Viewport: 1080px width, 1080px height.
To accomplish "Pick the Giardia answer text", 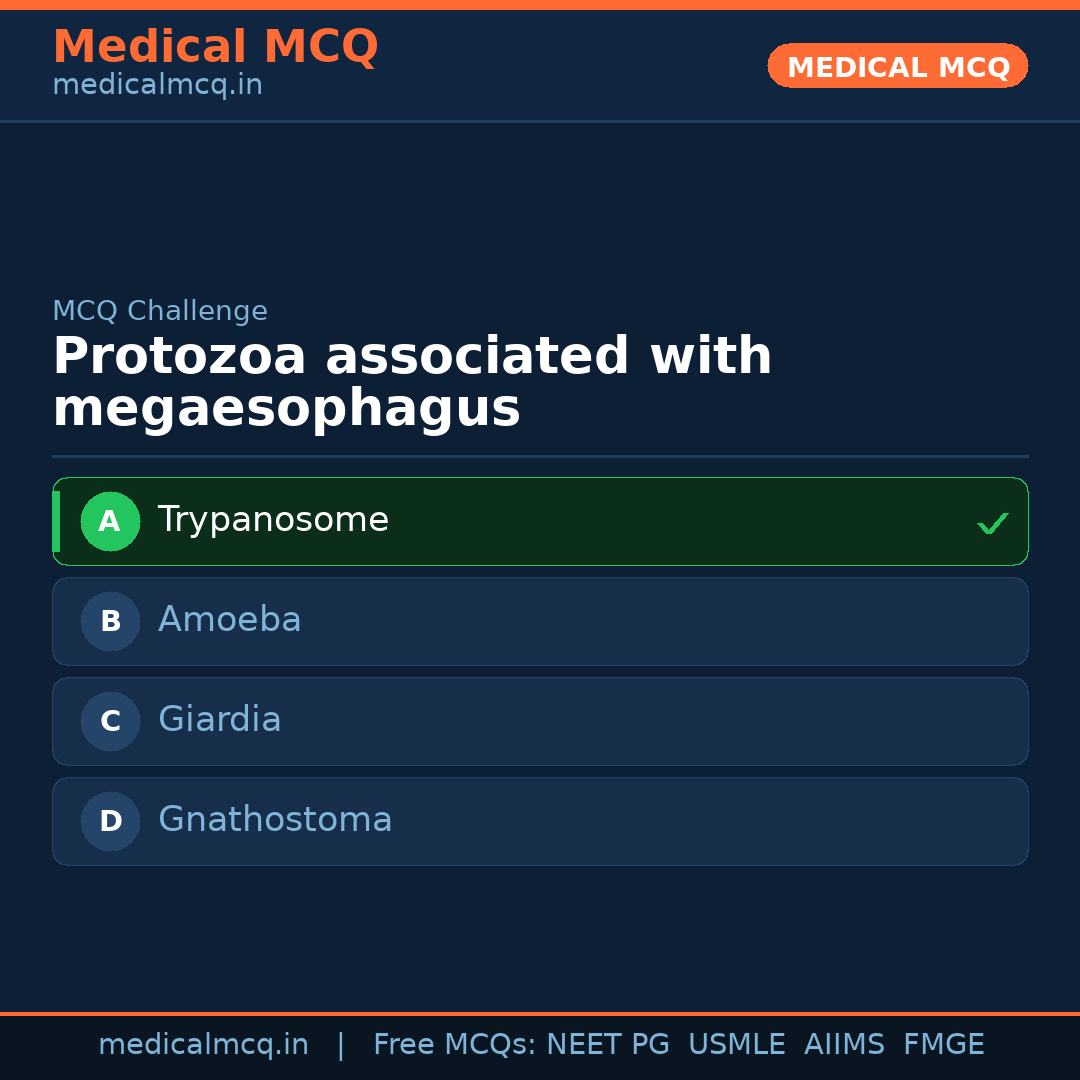I will [220, 720].
